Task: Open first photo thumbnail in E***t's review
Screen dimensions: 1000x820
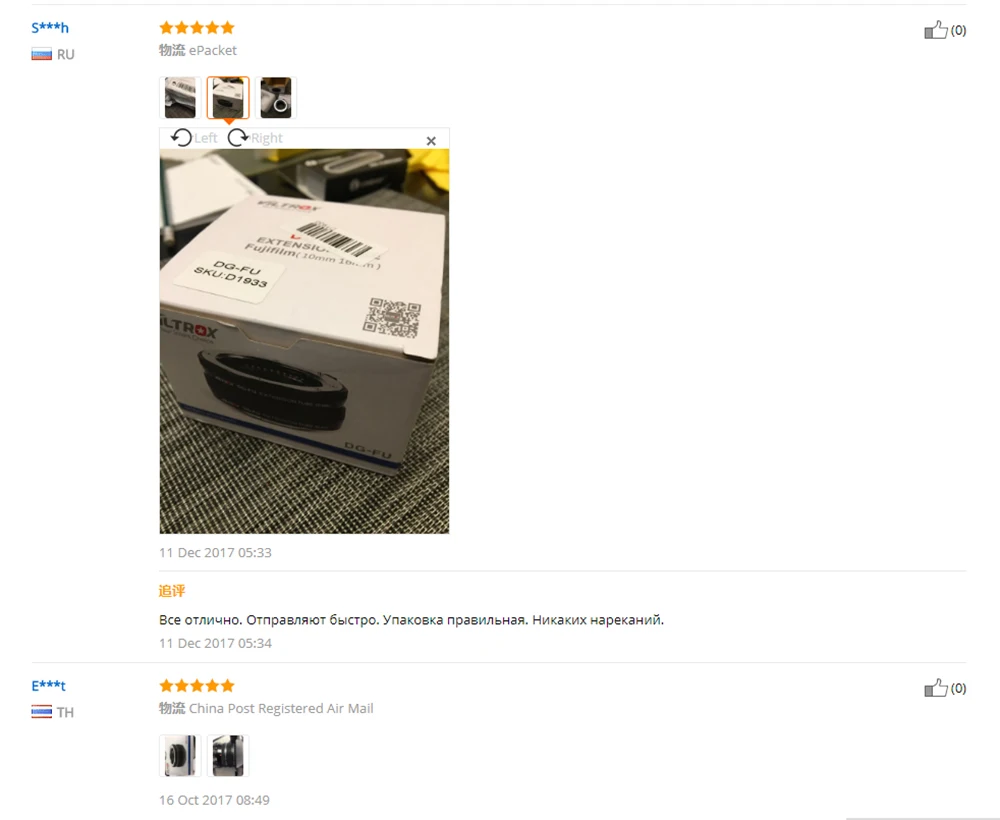Action: 180,756
